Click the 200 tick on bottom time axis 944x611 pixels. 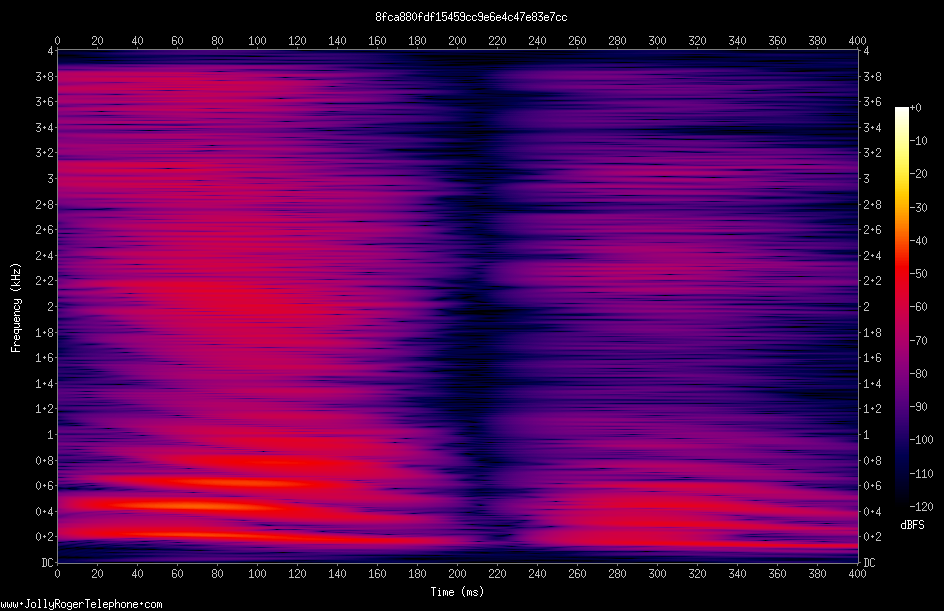pyautogui.click(x=457, y=574)
